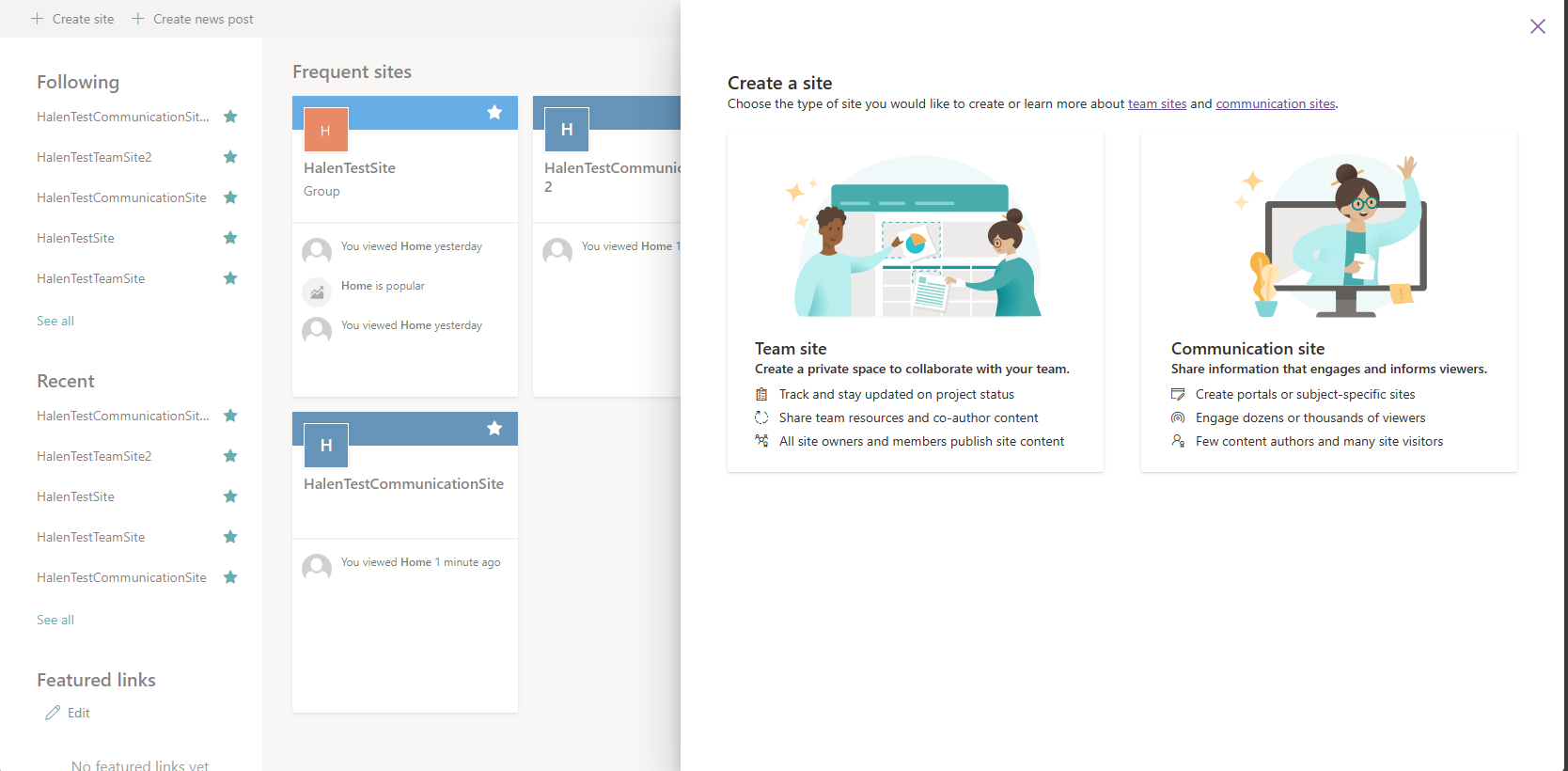Toggle star for HalenTestTeamSite under Recent
Screen dimensions: 1568x771
230,537
